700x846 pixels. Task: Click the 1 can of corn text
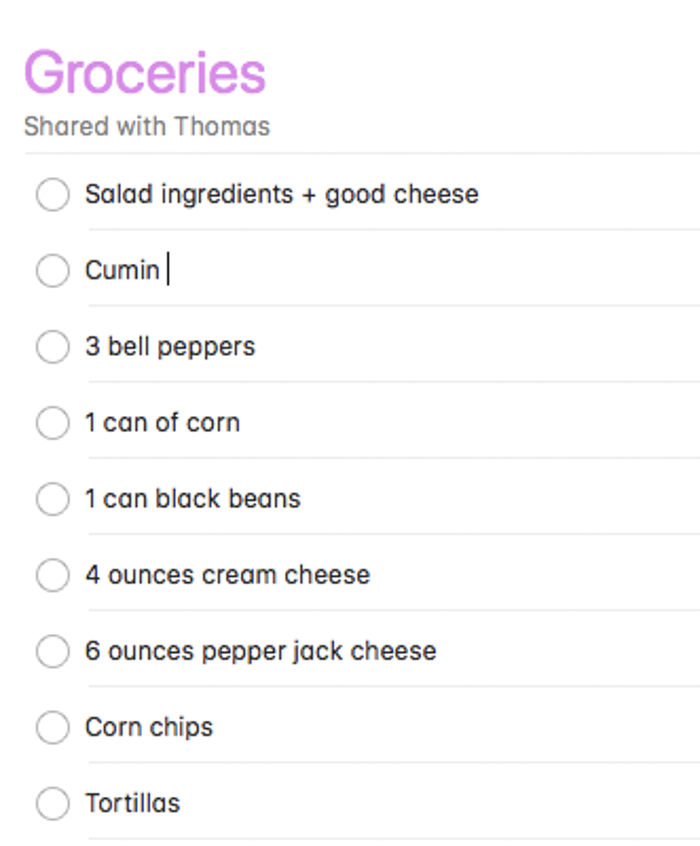pyautogui.click(x=162, y=423)
